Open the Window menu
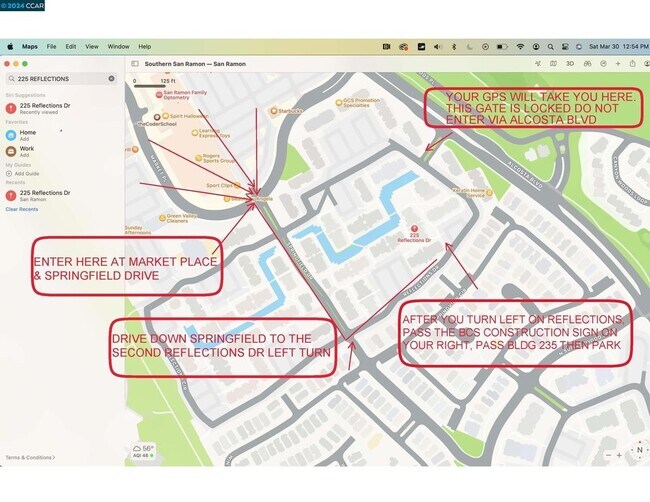 point(119,47)
